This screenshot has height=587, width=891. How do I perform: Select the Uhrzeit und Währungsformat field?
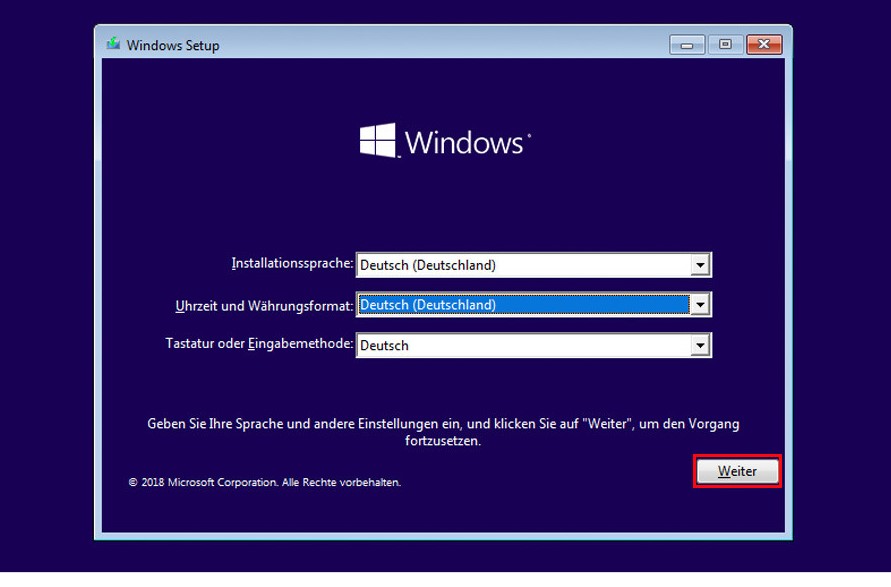click(x=534, y=305)
